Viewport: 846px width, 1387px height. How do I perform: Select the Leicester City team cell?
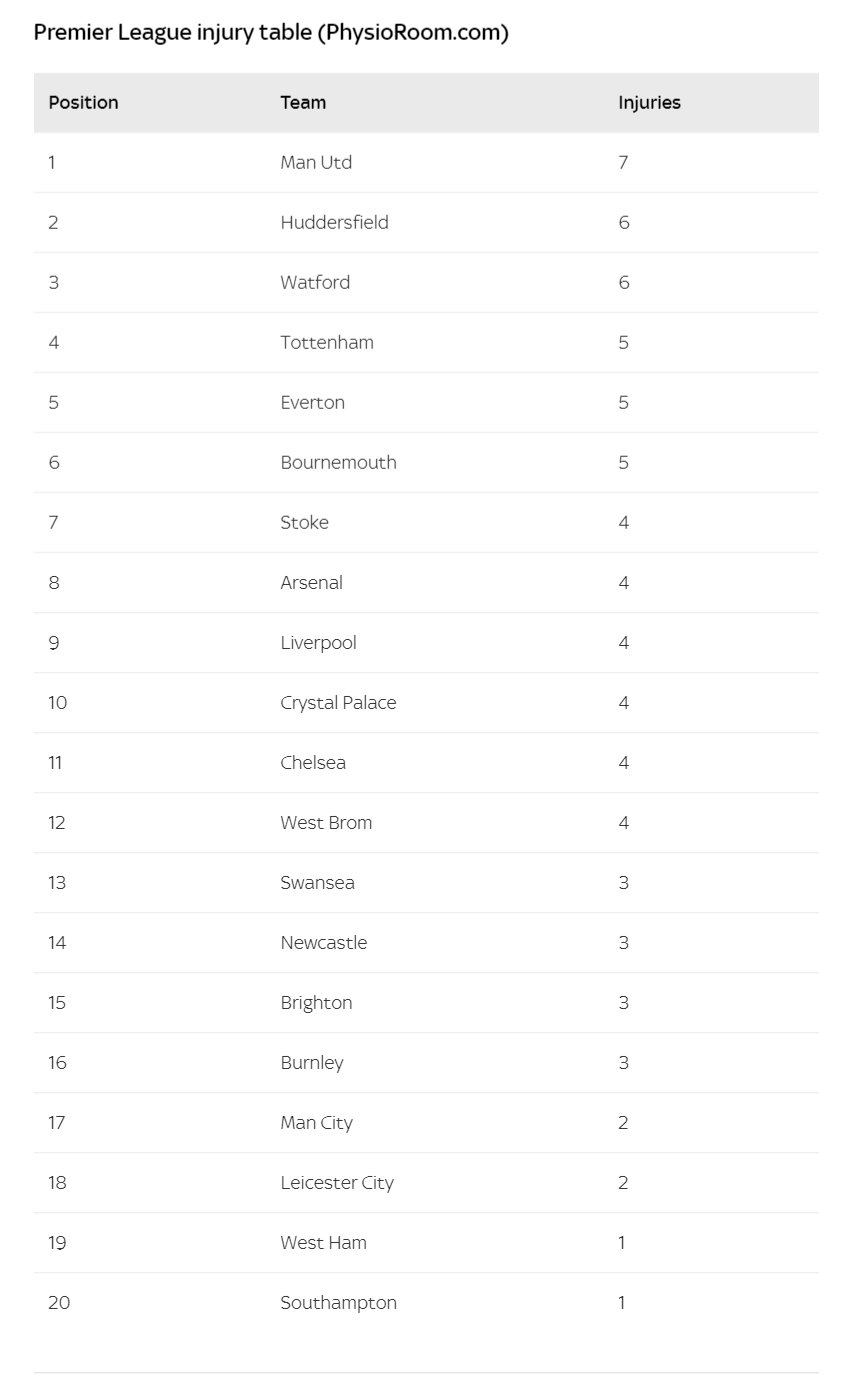click(x=337, y=1183)
